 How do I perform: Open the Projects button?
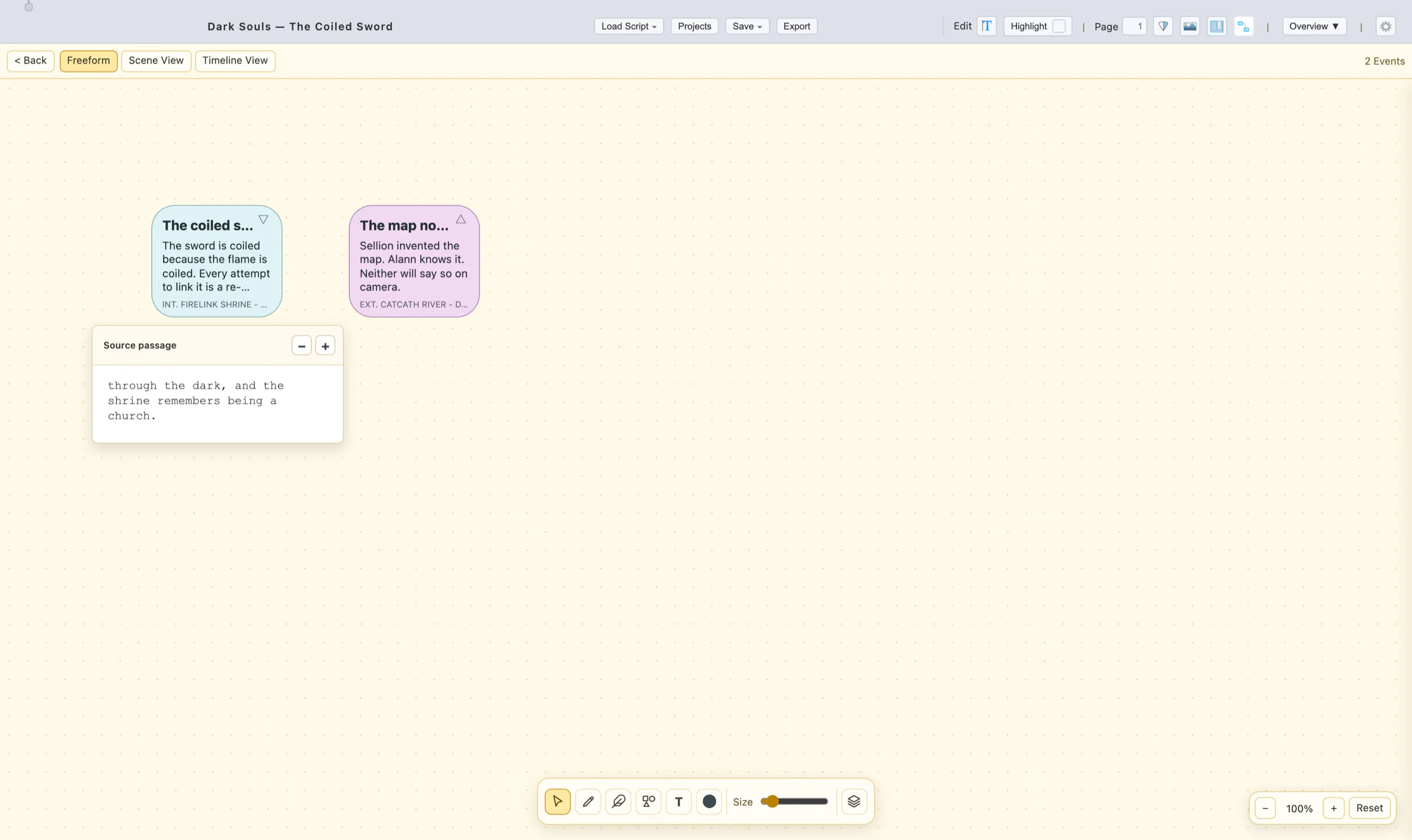(x=694, y=26)
